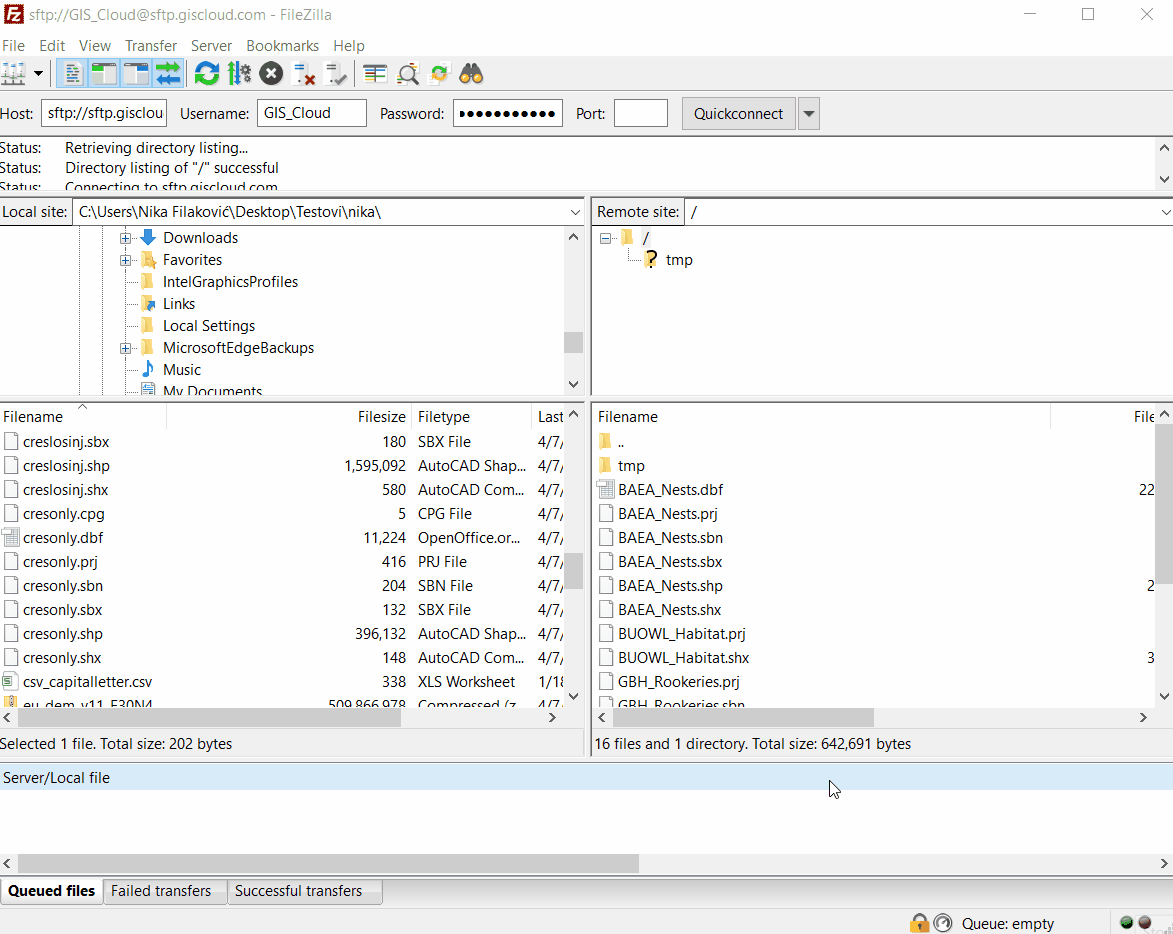The image size is (1173, 934).
Task: Click the Host input field
Action: [104, 113]
